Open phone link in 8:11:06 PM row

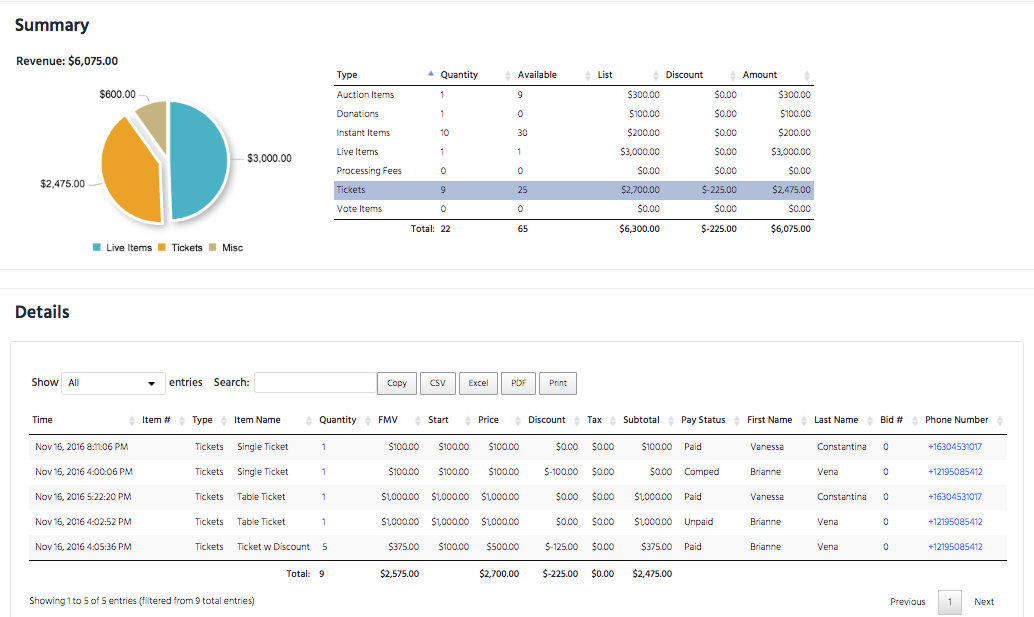tap(955, 447)
